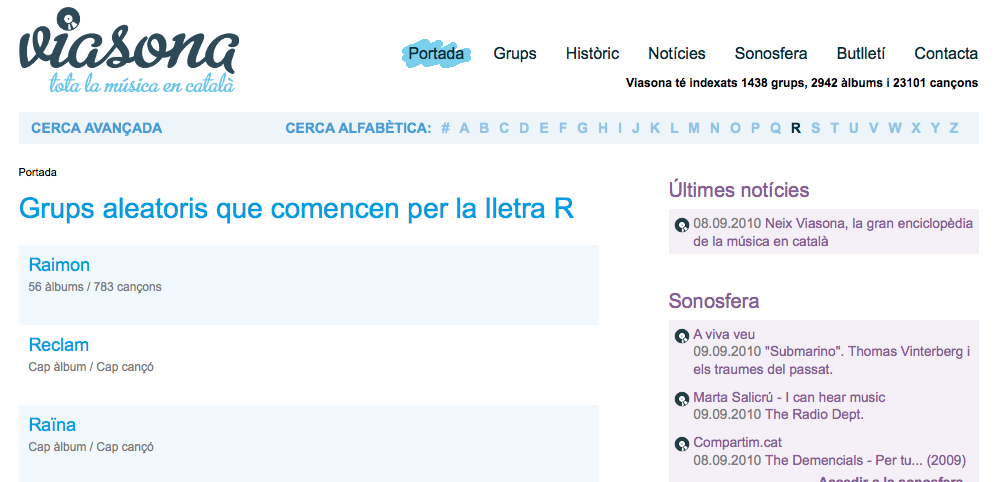Filter groups by letter B
The width and height of the screenshot is (1006, 482).
[484, 128]
